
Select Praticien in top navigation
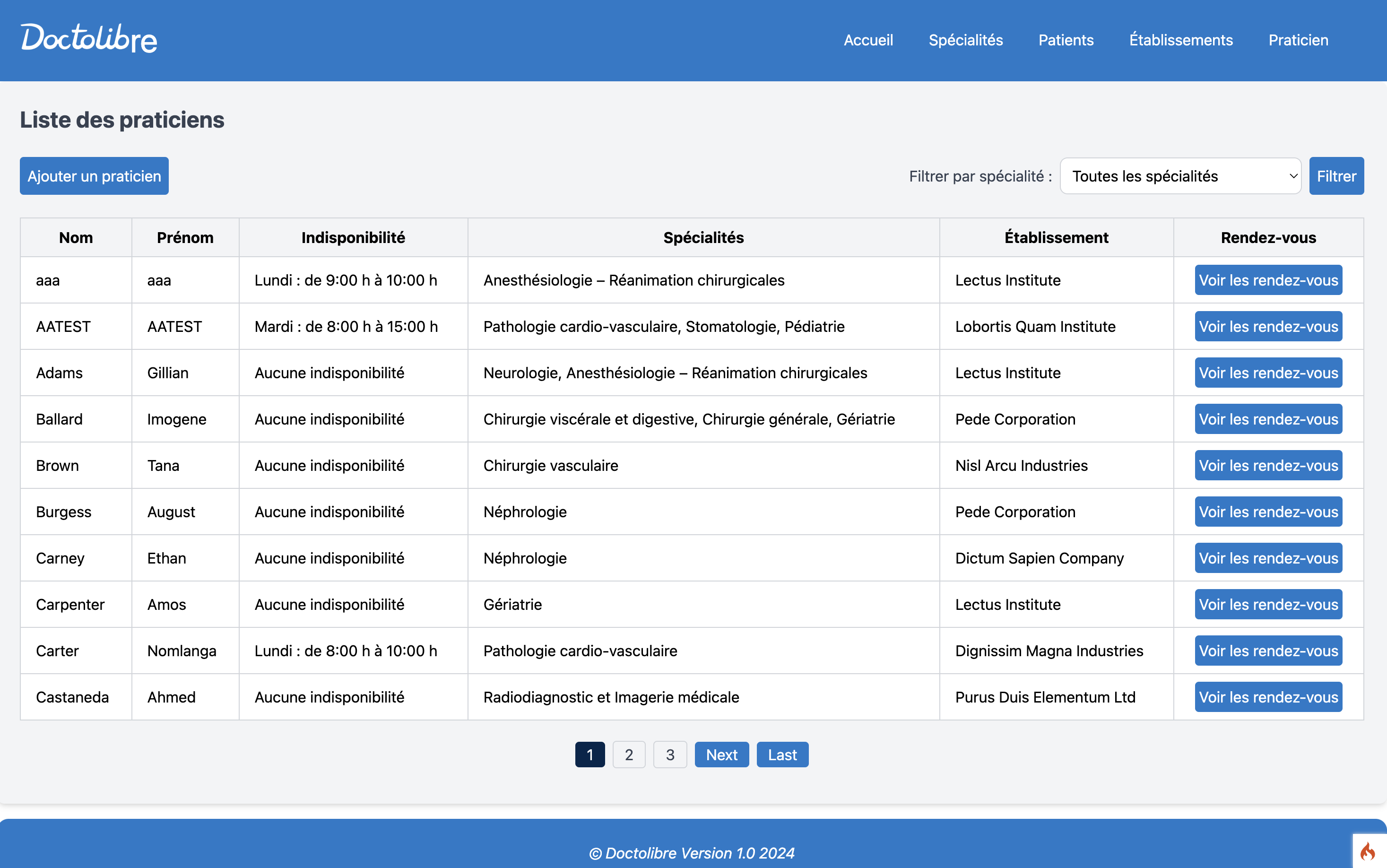click(1298, 40)
